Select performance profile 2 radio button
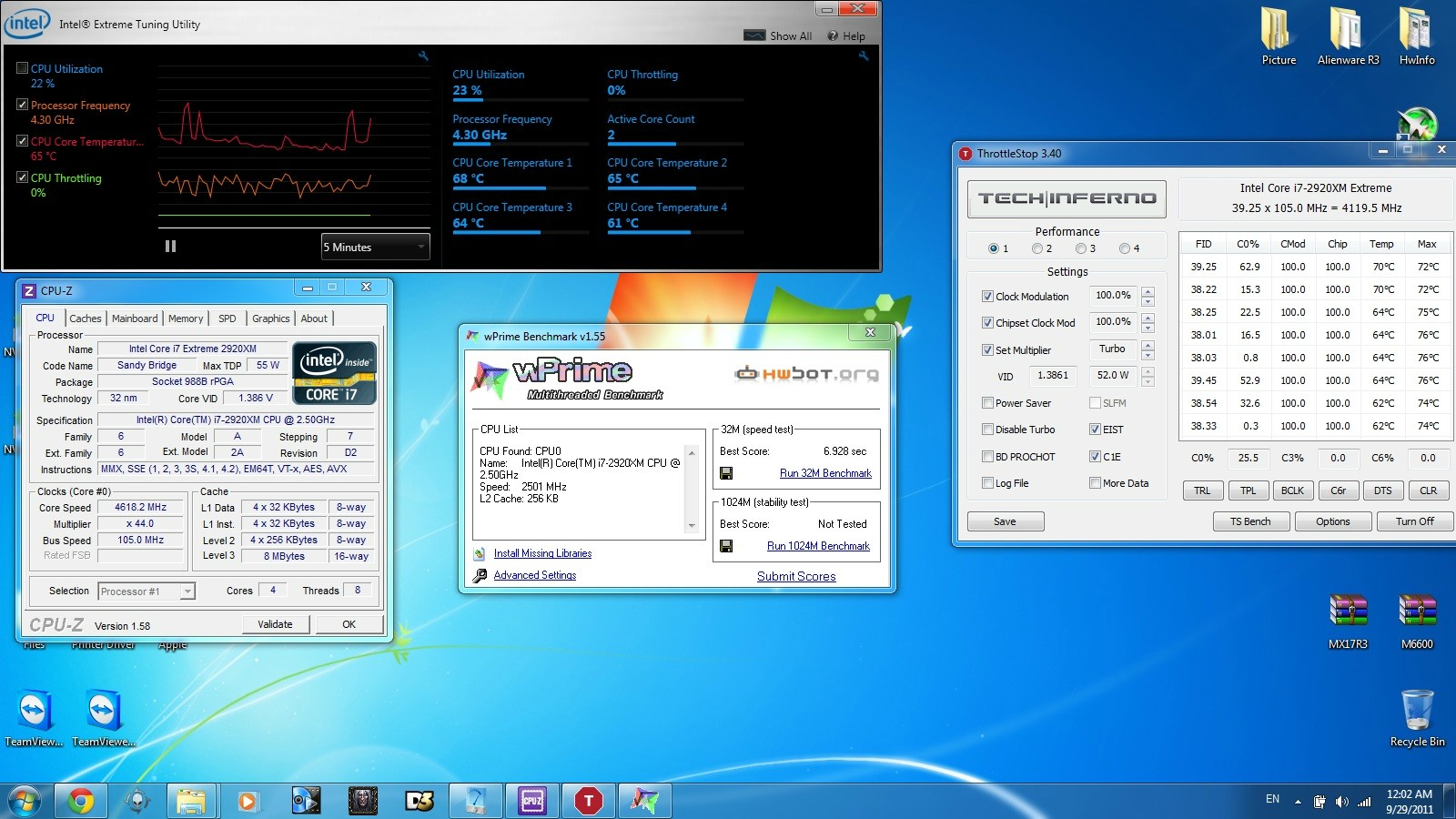This screenshot has height=819, width=1456. [1036, 248]
